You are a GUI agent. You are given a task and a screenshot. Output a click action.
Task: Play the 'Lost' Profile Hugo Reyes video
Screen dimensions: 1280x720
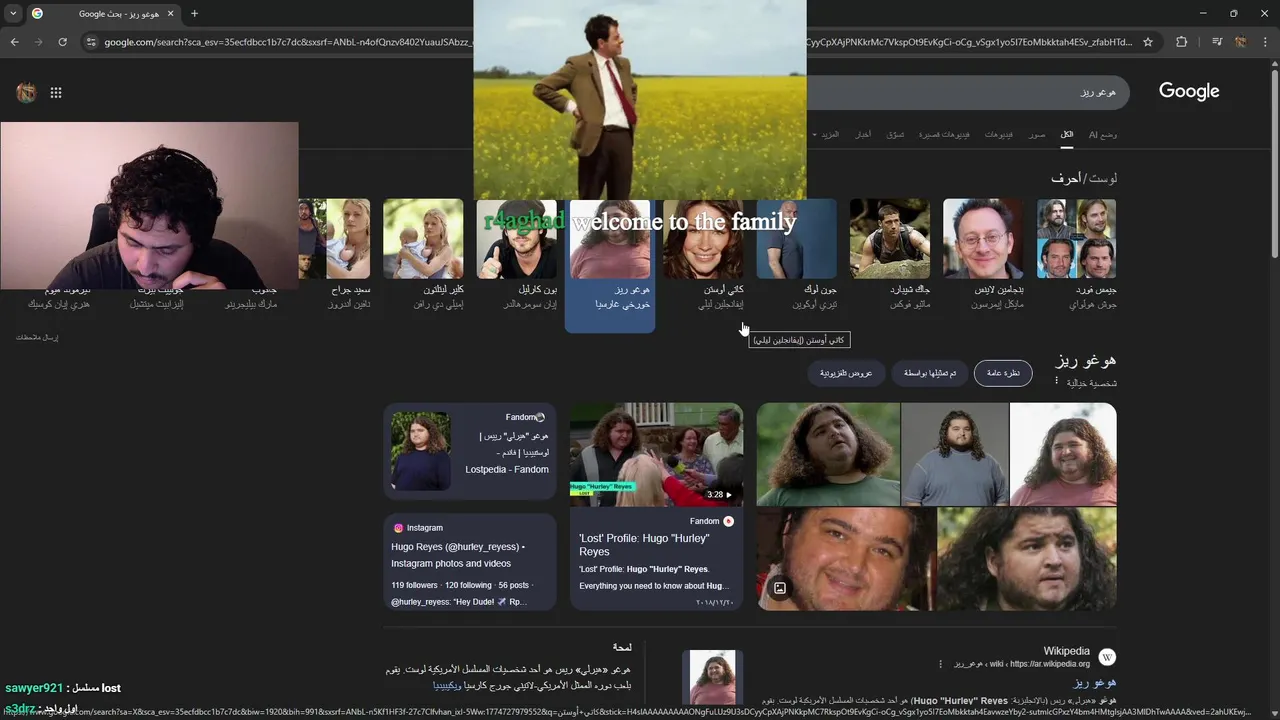(x=656, y=455)
